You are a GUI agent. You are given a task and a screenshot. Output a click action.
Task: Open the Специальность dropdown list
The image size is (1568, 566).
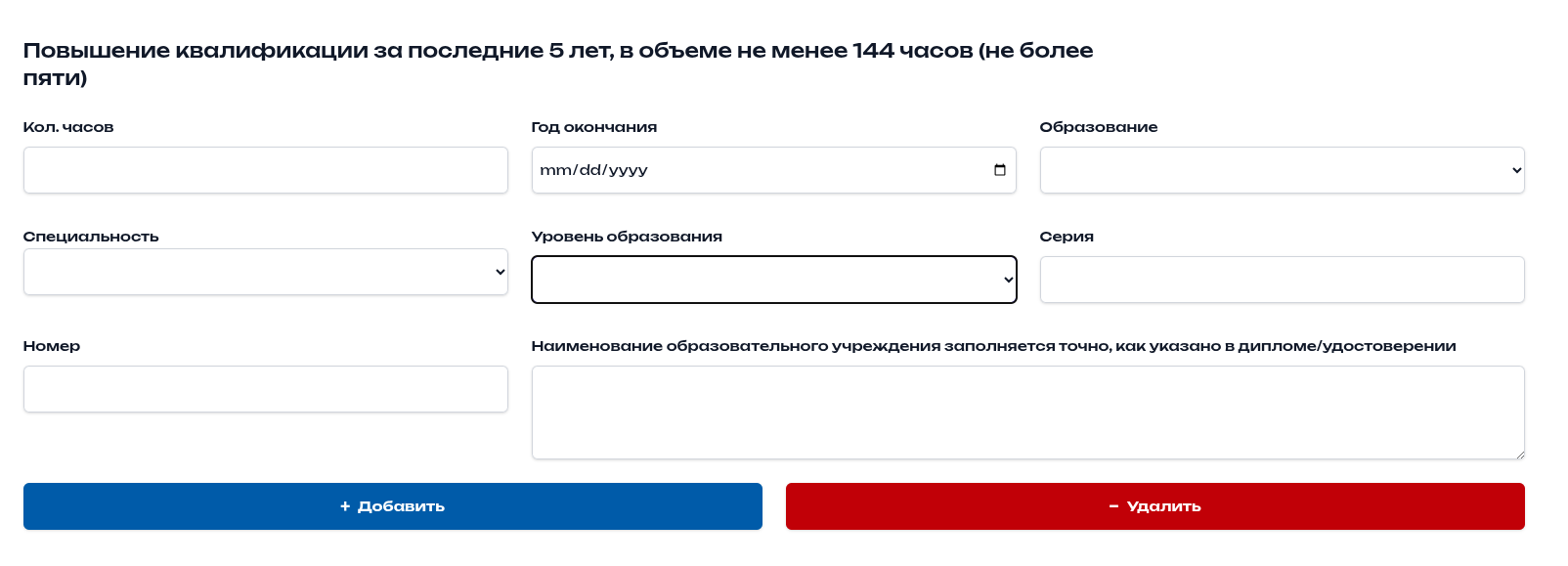click(265, 272)
